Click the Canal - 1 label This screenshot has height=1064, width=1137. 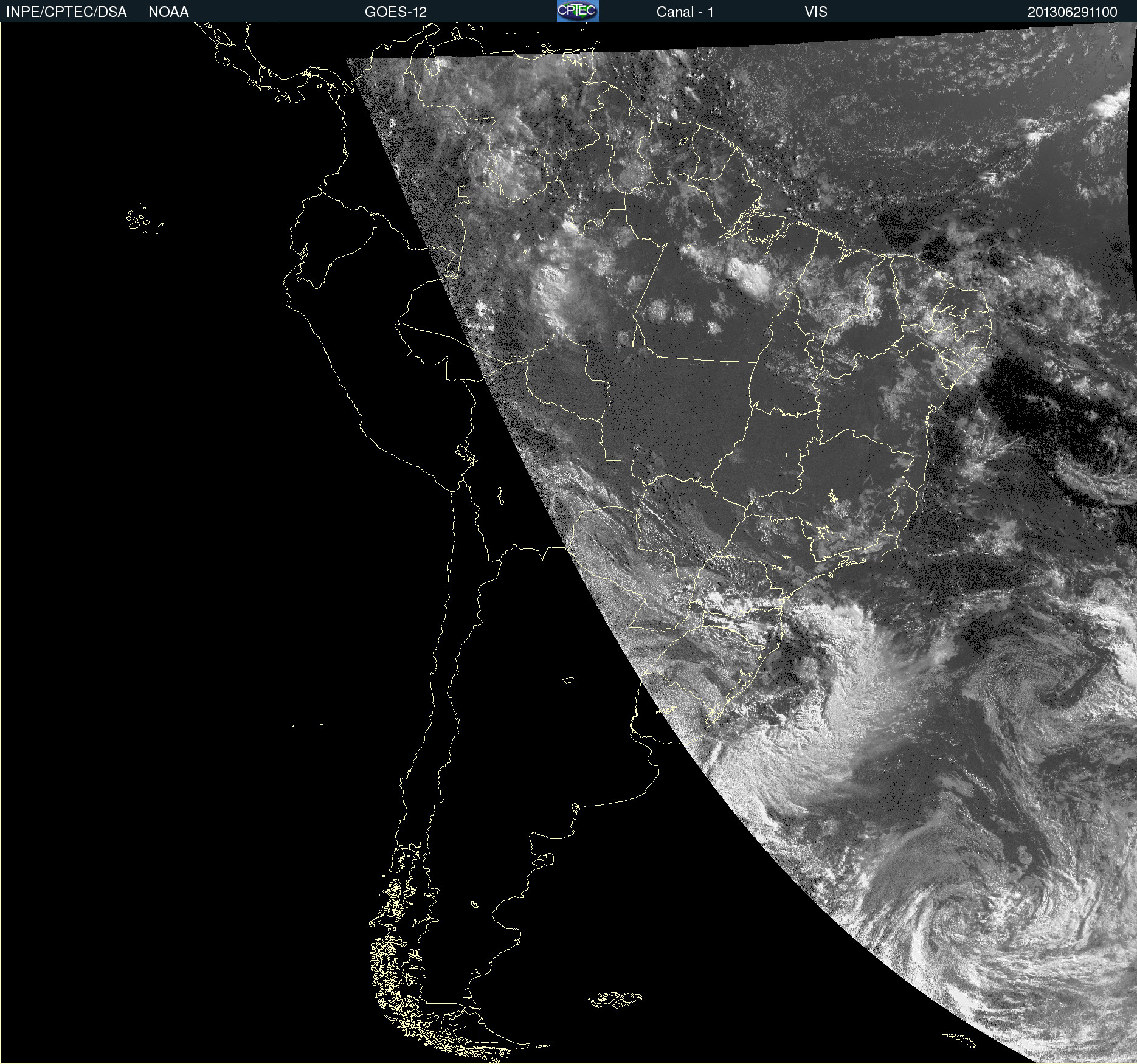point(685,12)
